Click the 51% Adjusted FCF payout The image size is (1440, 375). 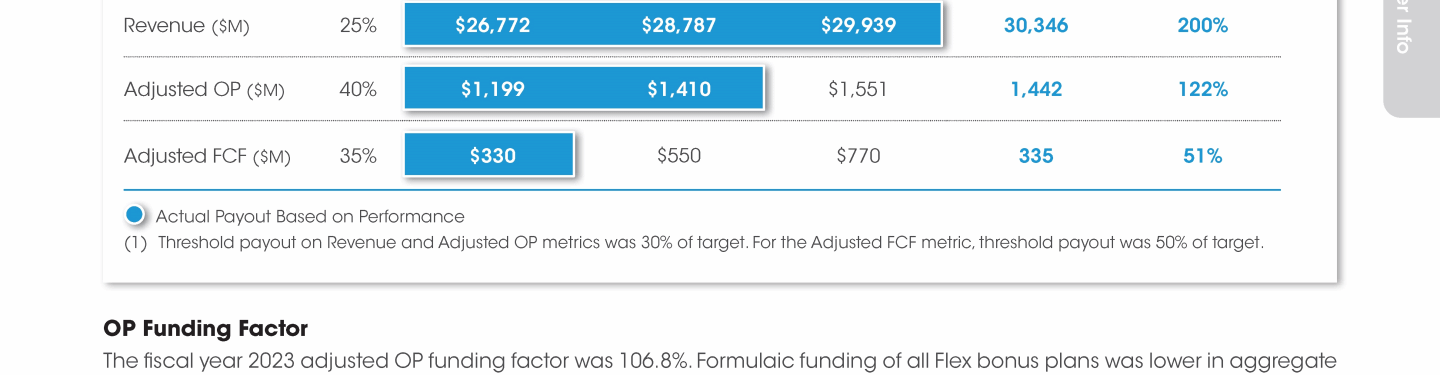[1203, 156]
